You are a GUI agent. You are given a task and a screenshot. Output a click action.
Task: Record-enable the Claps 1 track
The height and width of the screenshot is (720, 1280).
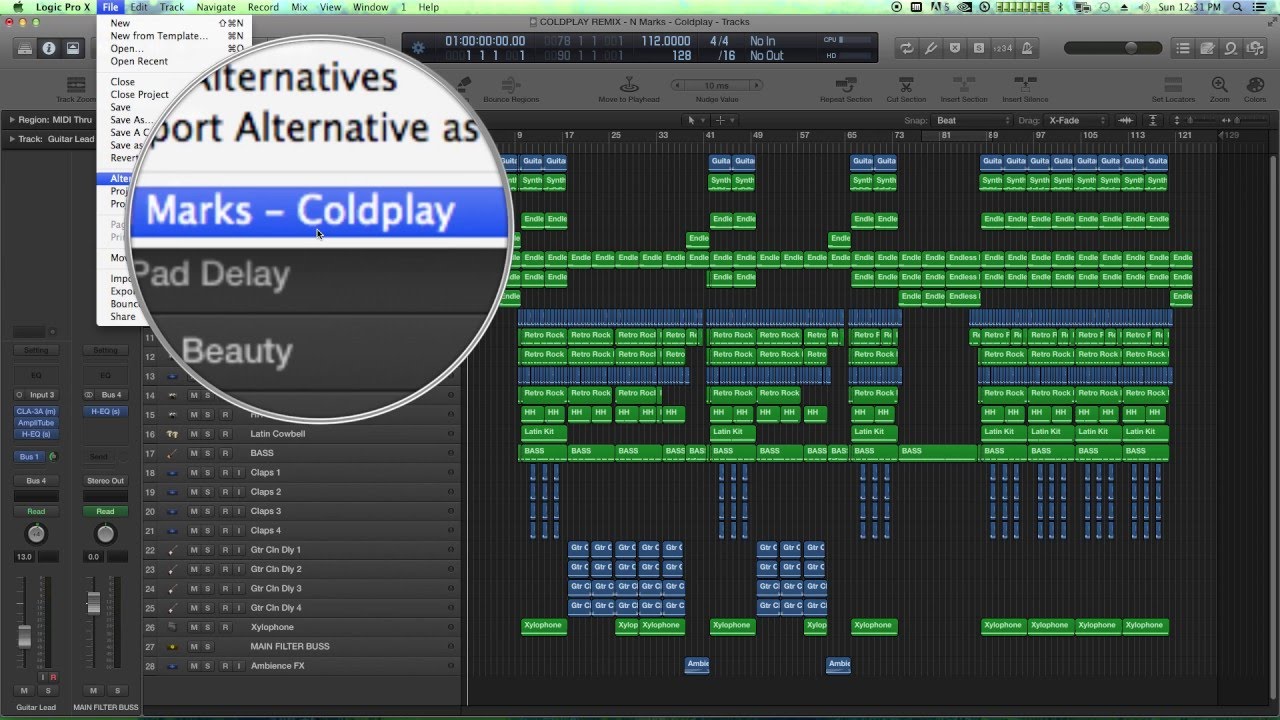(225, 473)
